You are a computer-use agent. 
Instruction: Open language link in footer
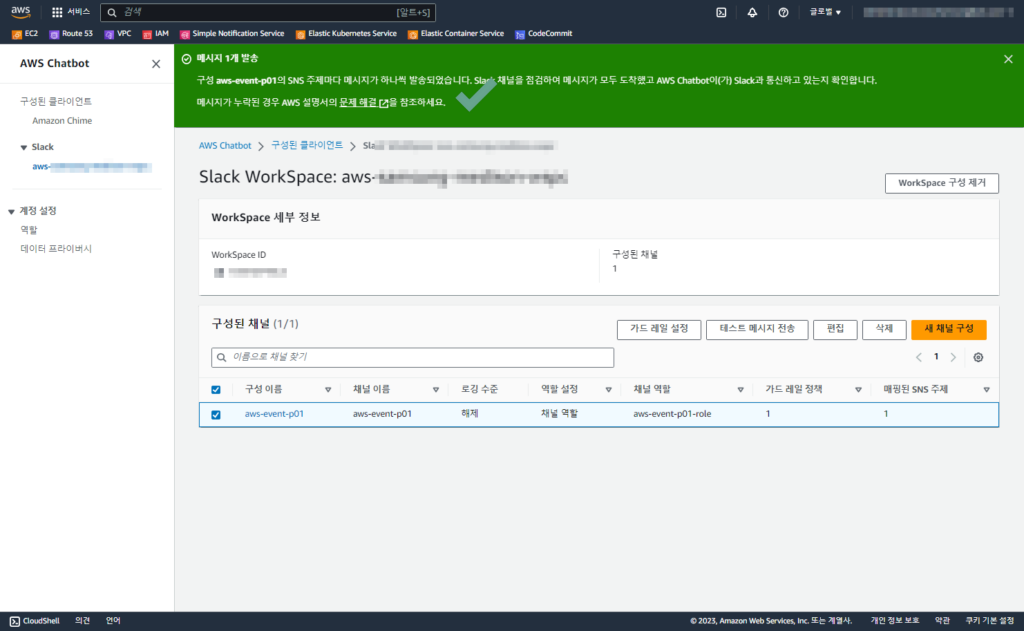(x=113, y=621)
